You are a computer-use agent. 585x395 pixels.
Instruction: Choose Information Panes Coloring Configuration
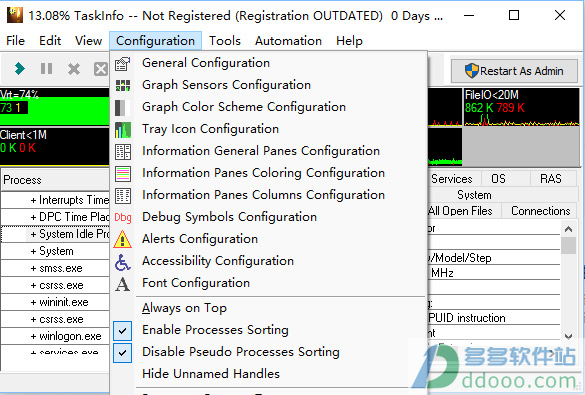tap(263, 173)
